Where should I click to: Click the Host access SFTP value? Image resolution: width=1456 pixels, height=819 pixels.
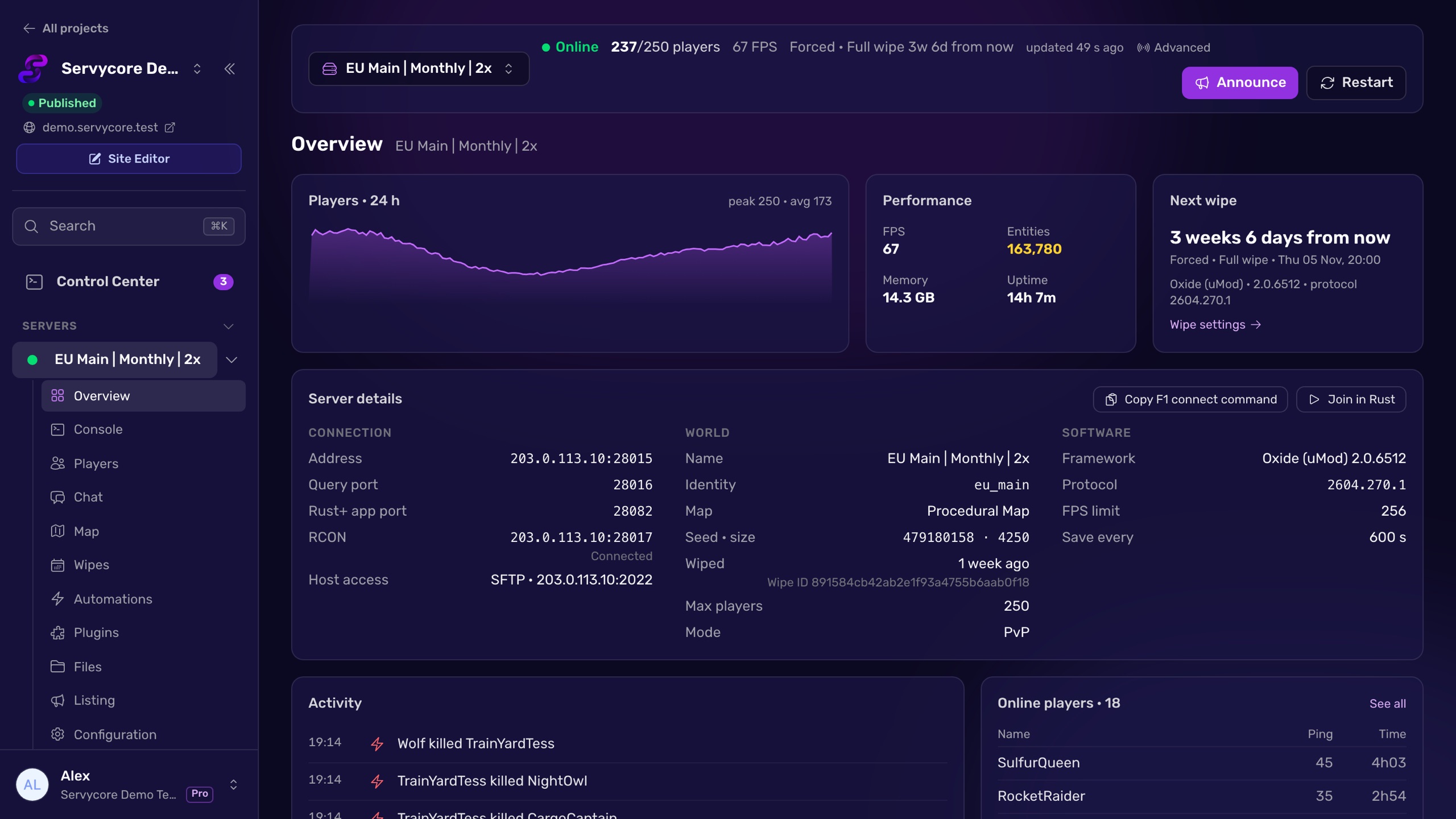coord(572,580)
